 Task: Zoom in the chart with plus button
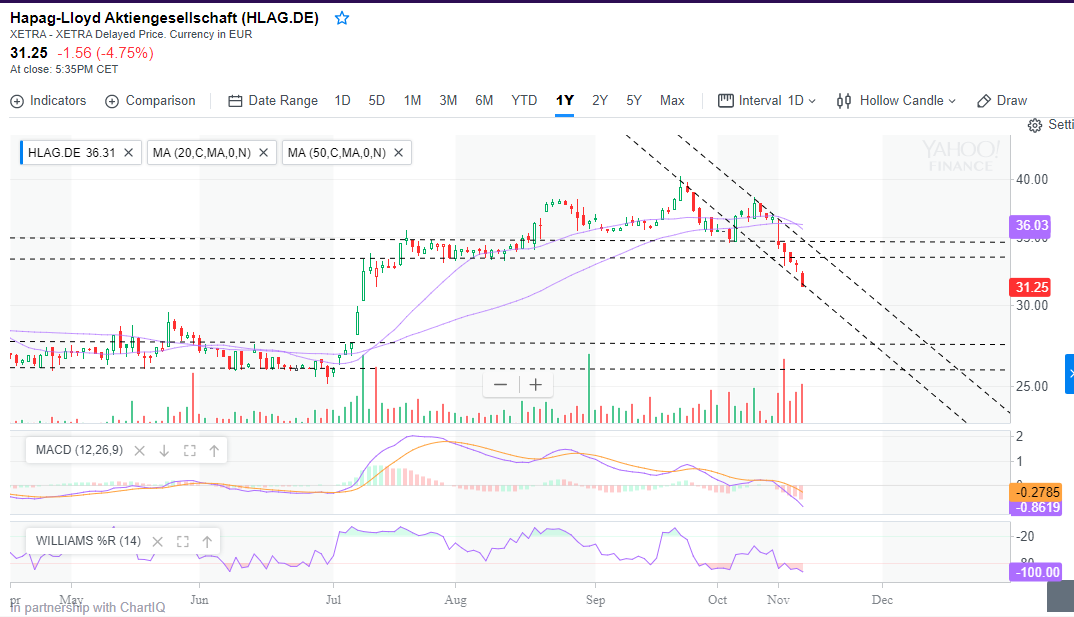click(x=536, y=385)
